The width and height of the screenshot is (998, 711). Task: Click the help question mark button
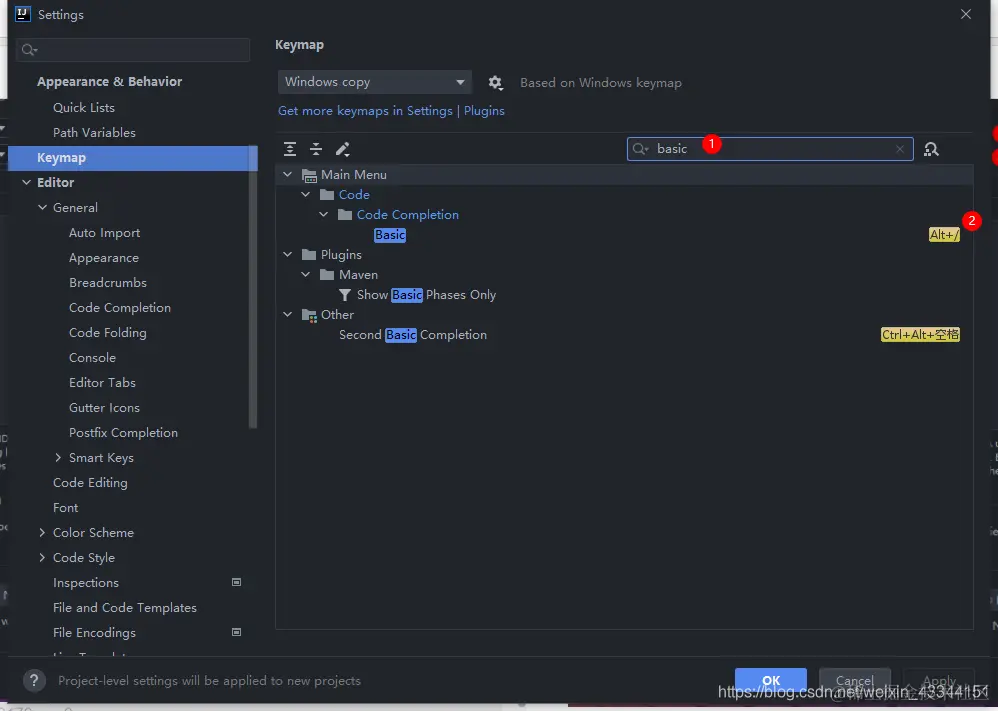[34, 680]
